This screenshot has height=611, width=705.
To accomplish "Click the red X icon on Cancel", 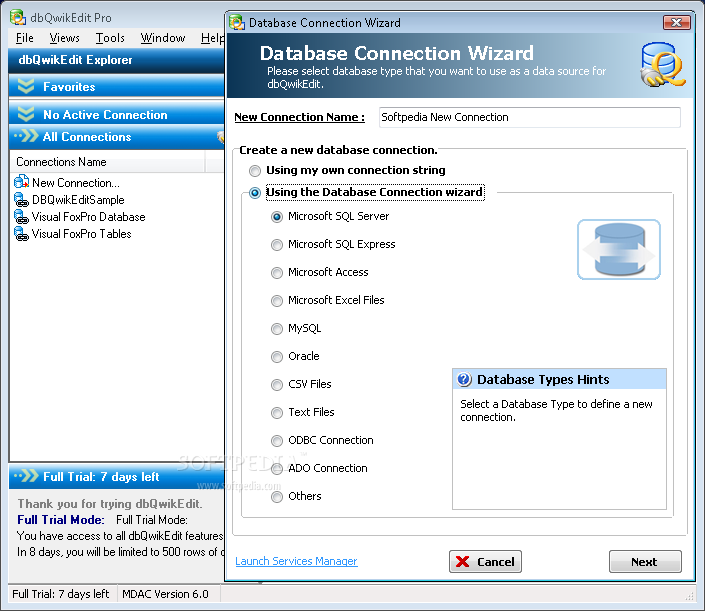I will pyautogui.click(x=462, y=562).
